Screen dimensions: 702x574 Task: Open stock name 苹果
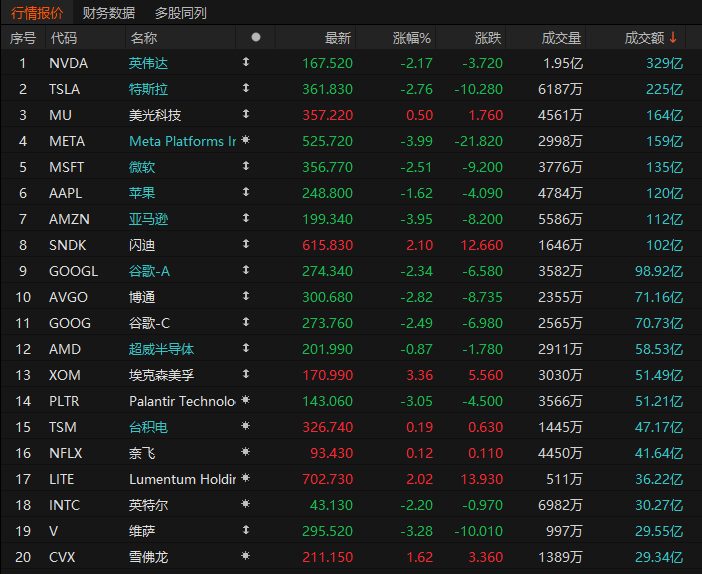pyautogui.click(x=142, y=193)
